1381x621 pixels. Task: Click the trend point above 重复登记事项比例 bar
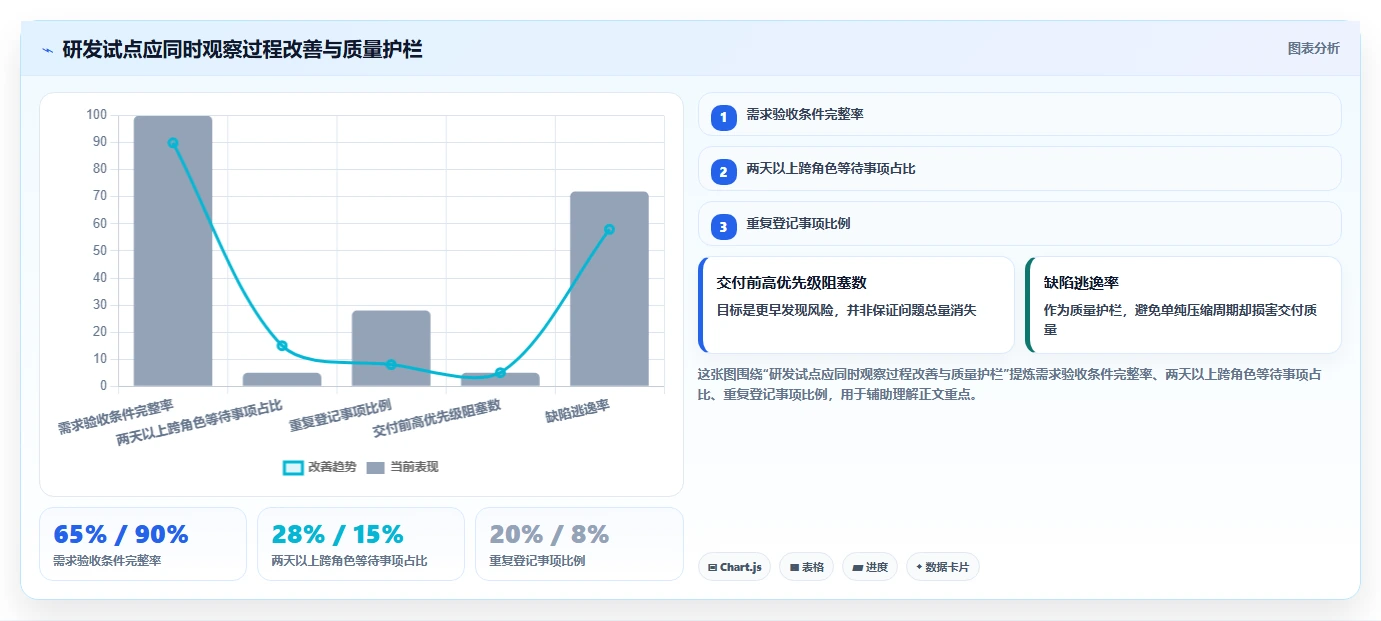[391, 365]
